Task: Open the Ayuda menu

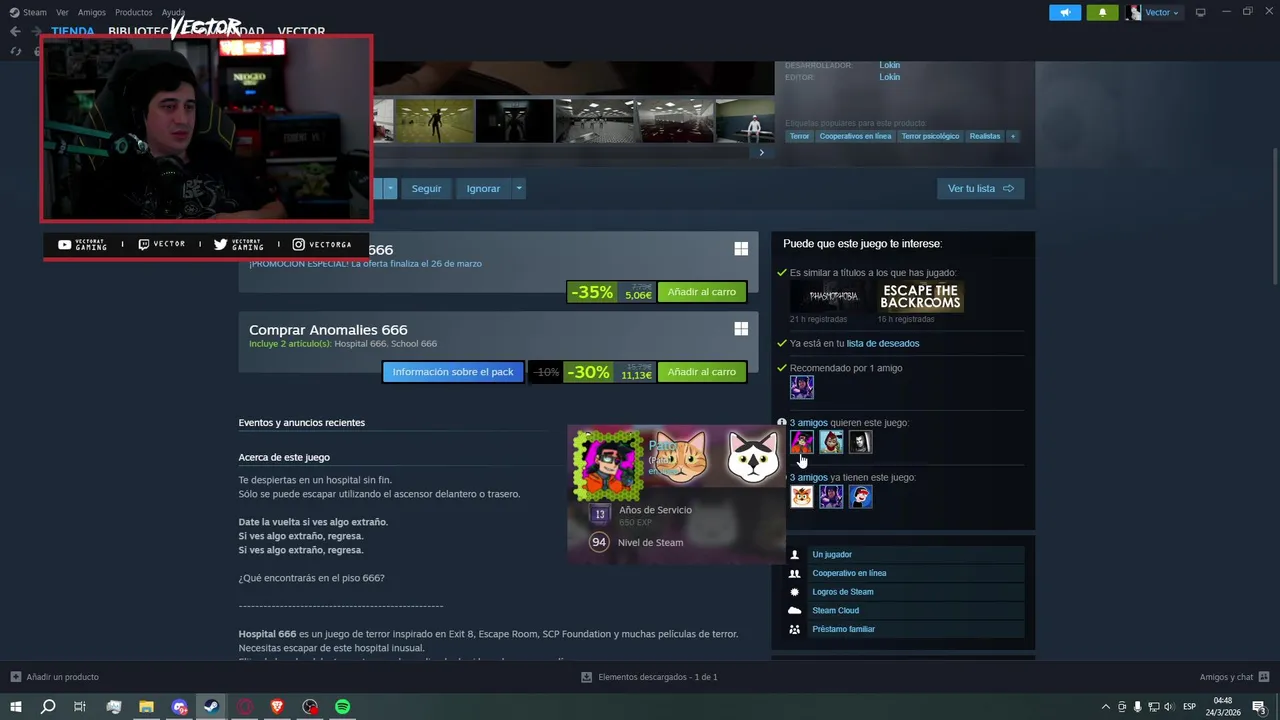Action: (x=173, y=12)
